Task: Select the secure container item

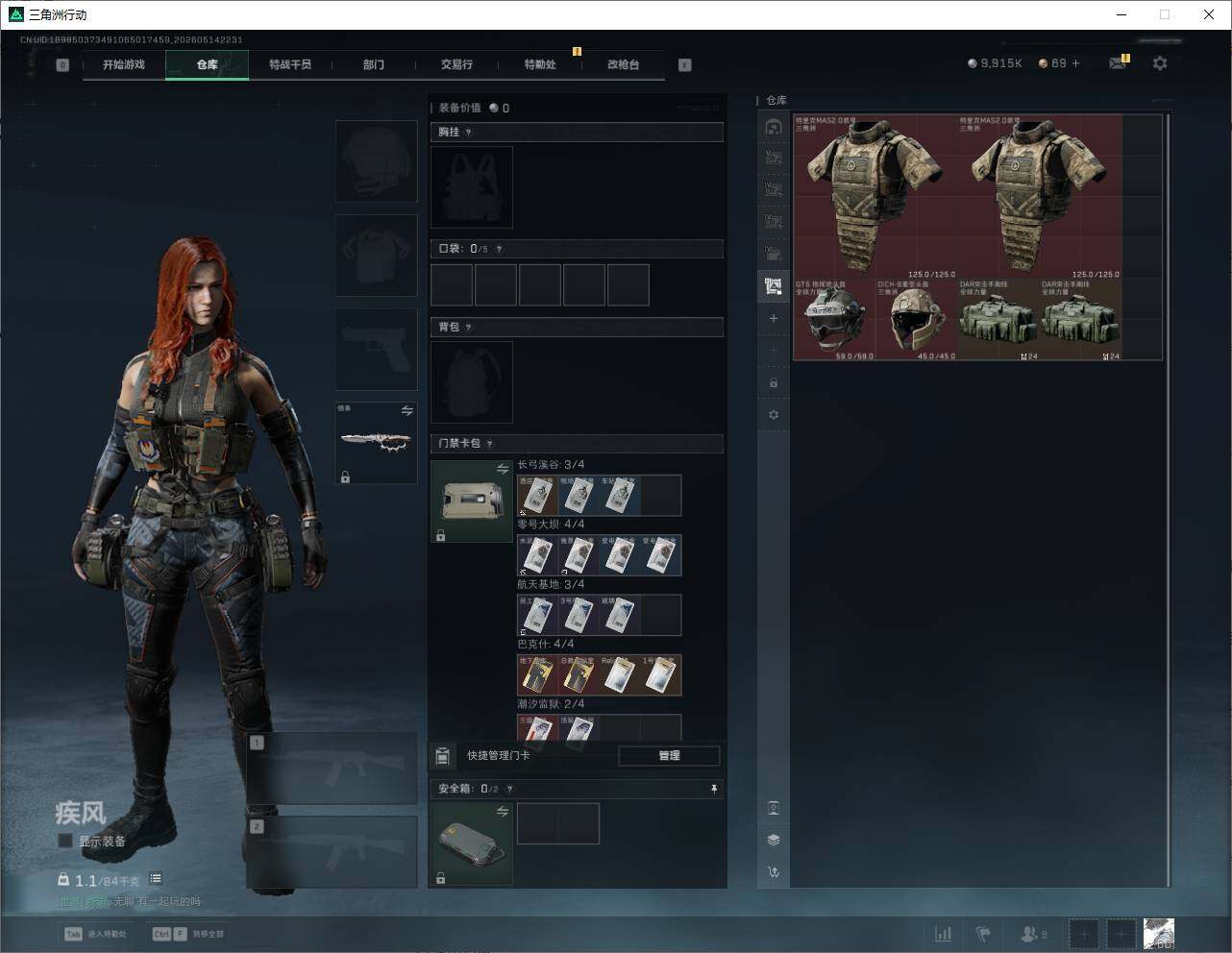Action: [472, 843]
